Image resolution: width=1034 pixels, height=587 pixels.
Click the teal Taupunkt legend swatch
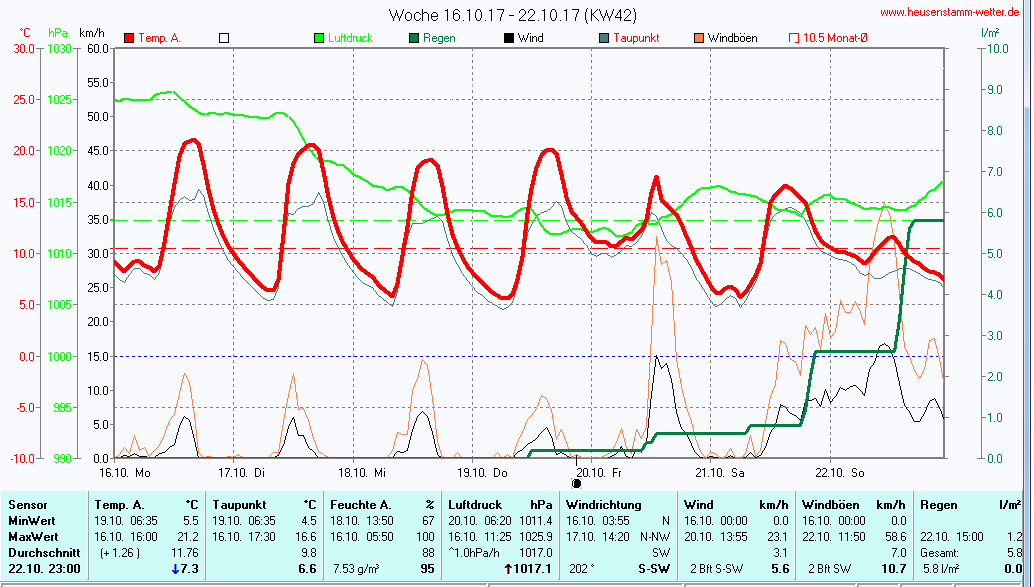coord(604,38)
